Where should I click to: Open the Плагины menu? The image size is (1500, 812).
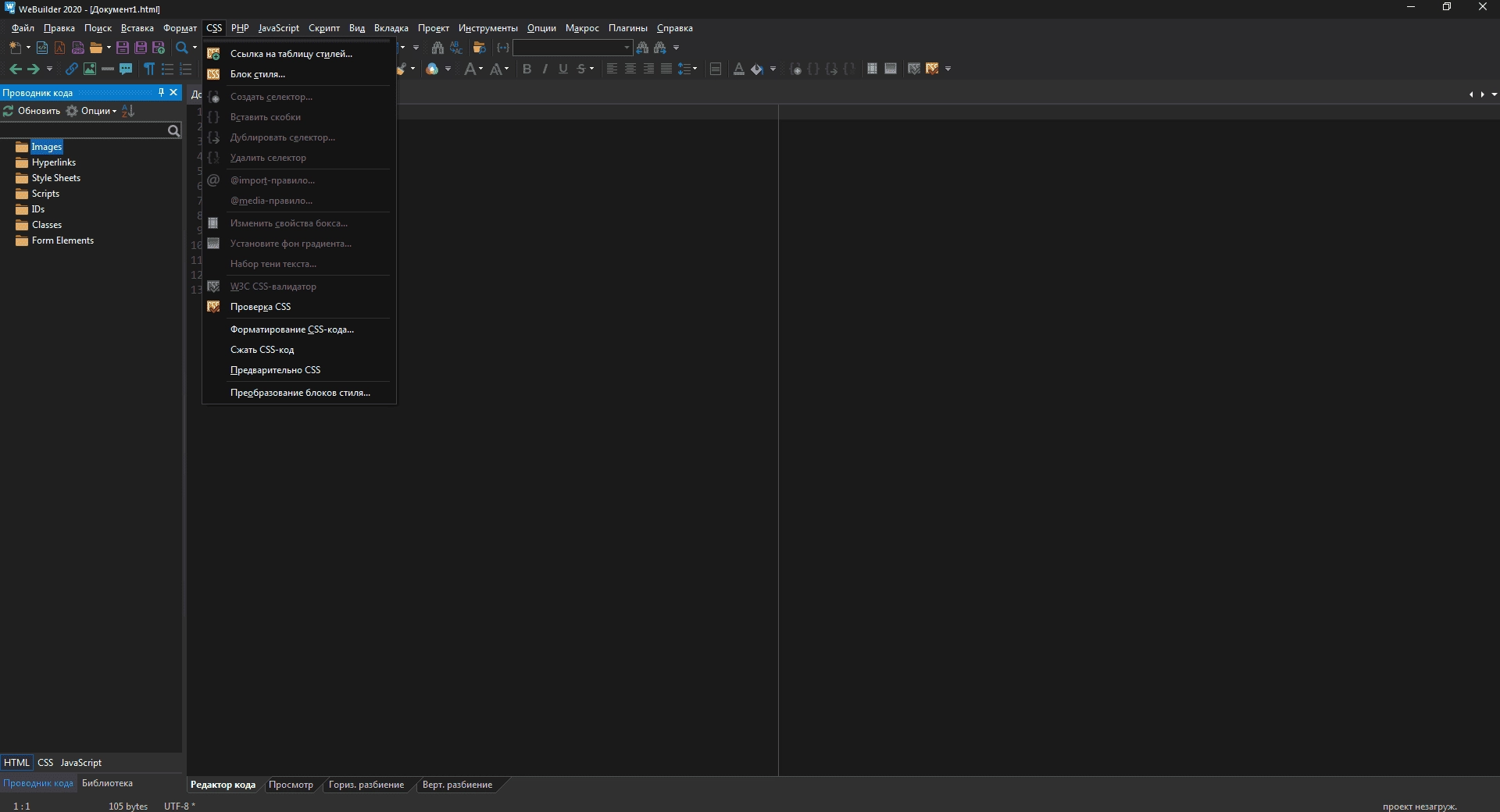pos(628,28)
